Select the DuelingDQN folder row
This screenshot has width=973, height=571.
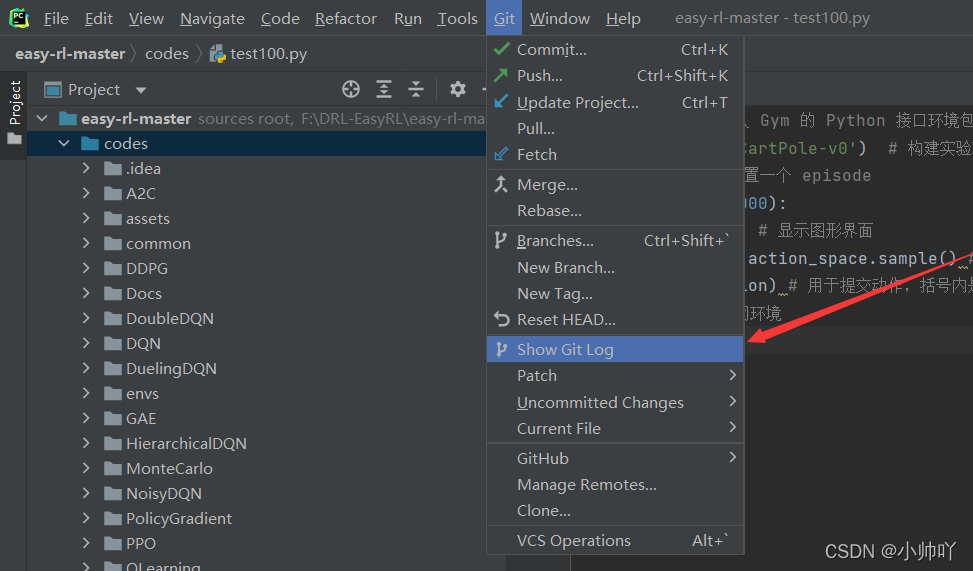(x=256, y=369)
